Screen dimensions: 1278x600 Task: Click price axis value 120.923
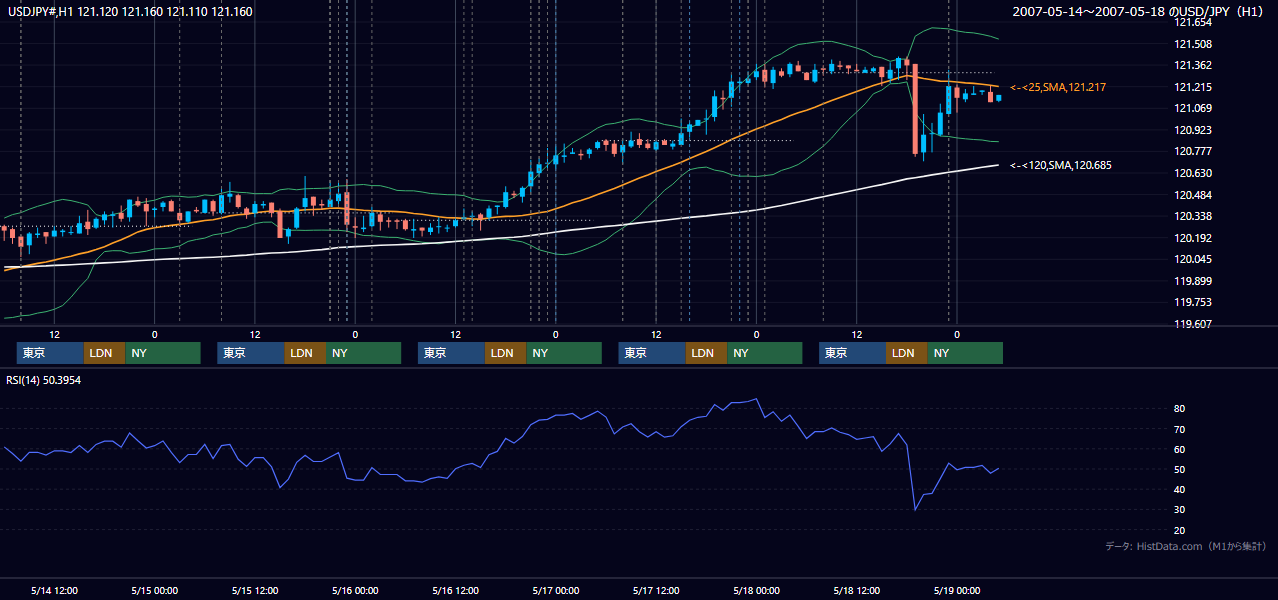point(1193,130)
